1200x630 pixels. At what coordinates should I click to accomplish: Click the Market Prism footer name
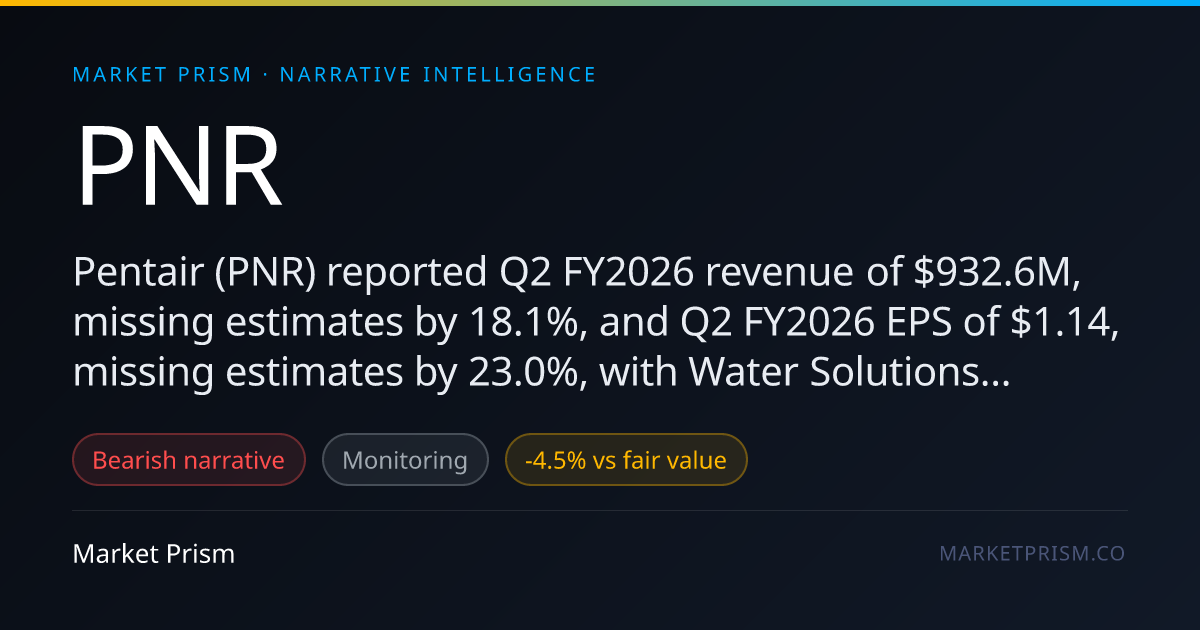click(154, 554)
